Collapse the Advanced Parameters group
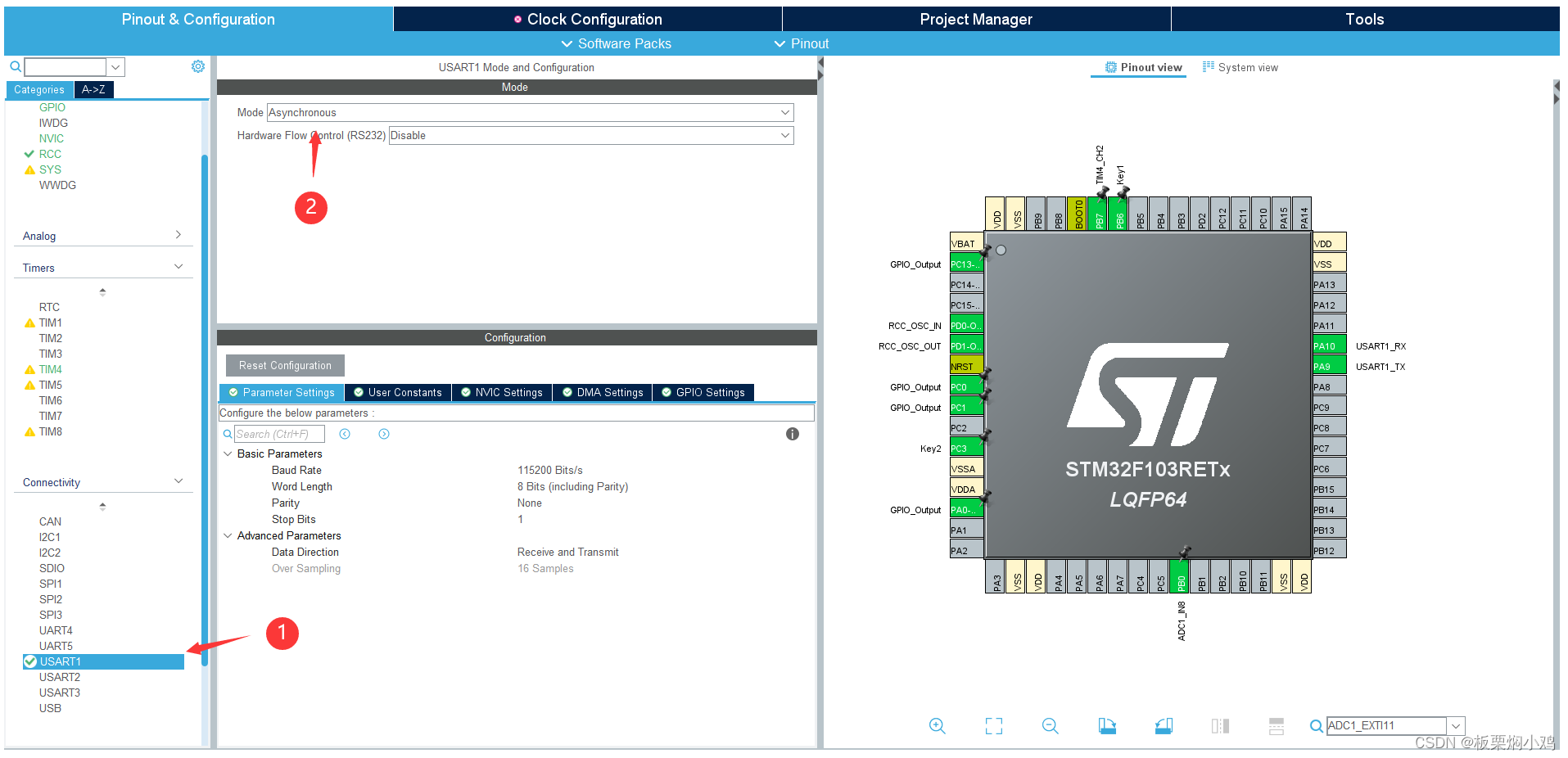Screen dimensions: 1568x758 point(228,535)
